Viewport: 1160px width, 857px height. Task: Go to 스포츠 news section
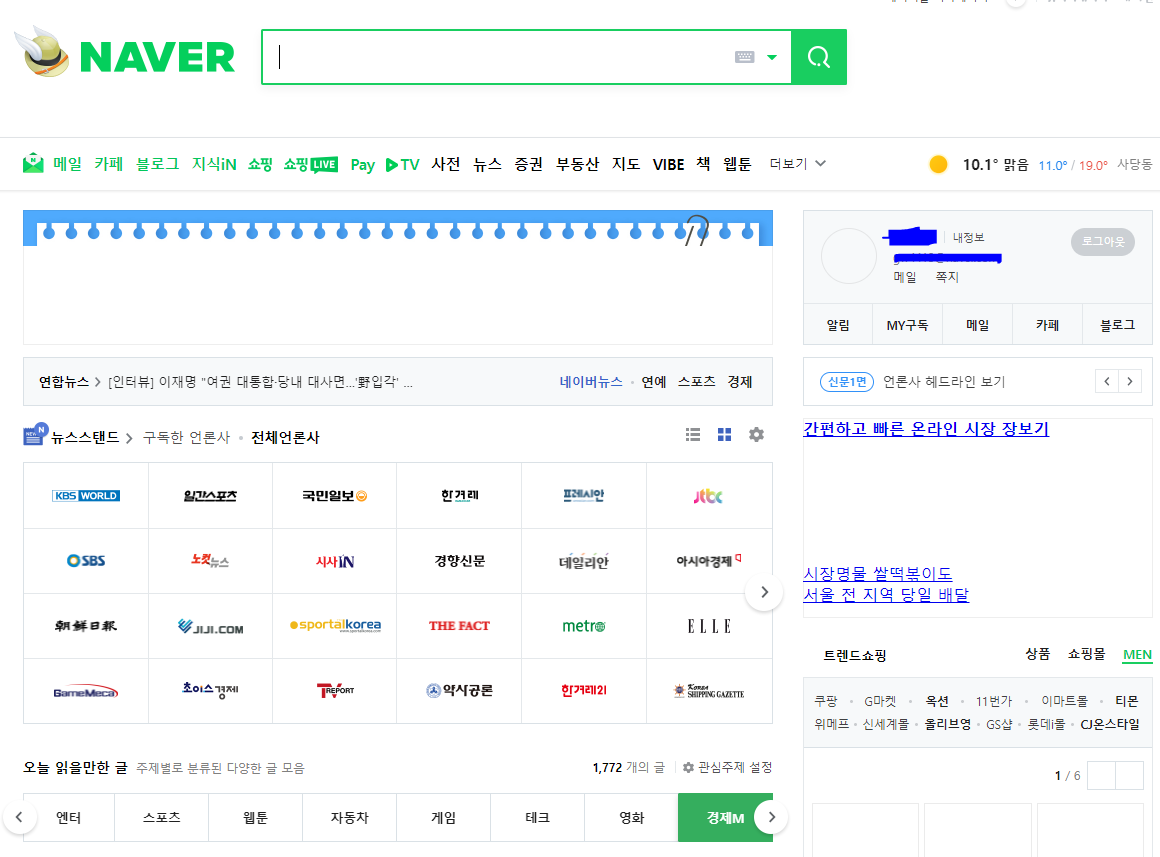pos(697,382)
